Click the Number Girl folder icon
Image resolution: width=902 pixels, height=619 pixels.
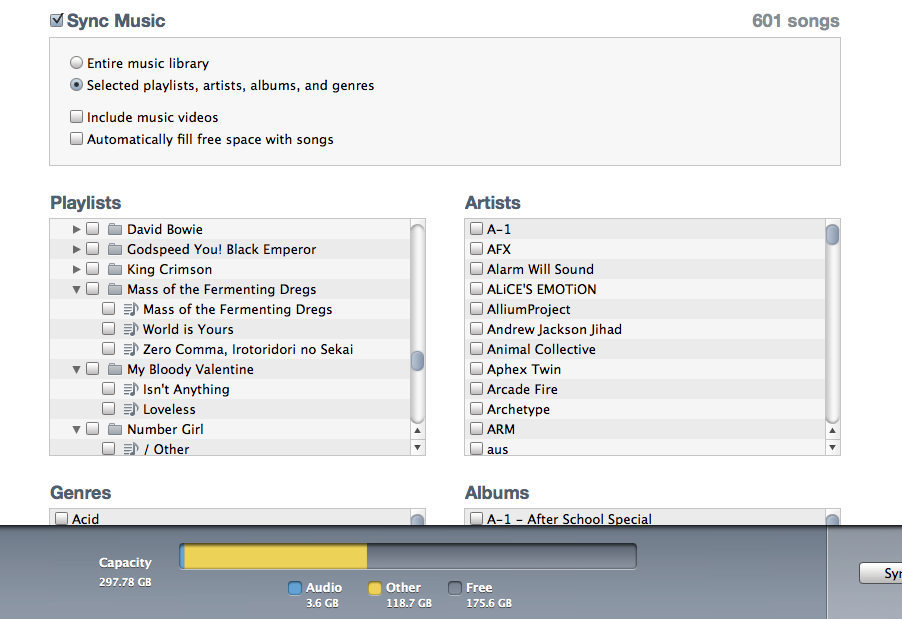click(x=115, y=429)
